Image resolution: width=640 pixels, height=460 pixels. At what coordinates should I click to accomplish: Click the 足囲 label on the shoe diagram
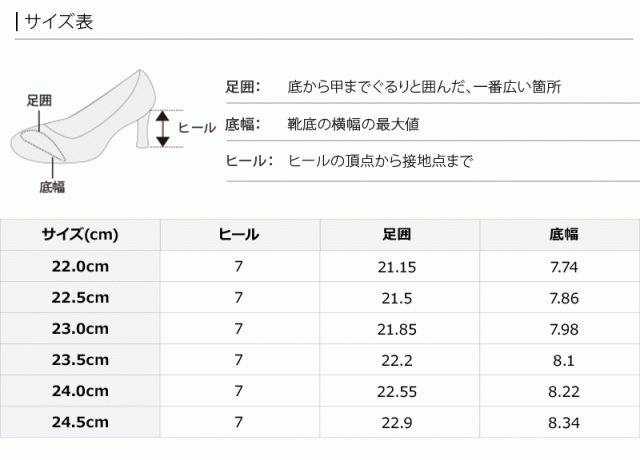[39, 100]
